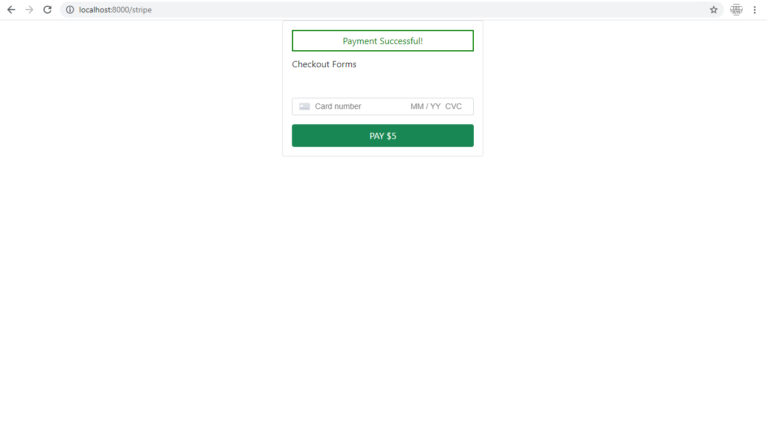Bookmark this page with the star icon
This screenshot has height=434, width=768.
pos(714,10)
